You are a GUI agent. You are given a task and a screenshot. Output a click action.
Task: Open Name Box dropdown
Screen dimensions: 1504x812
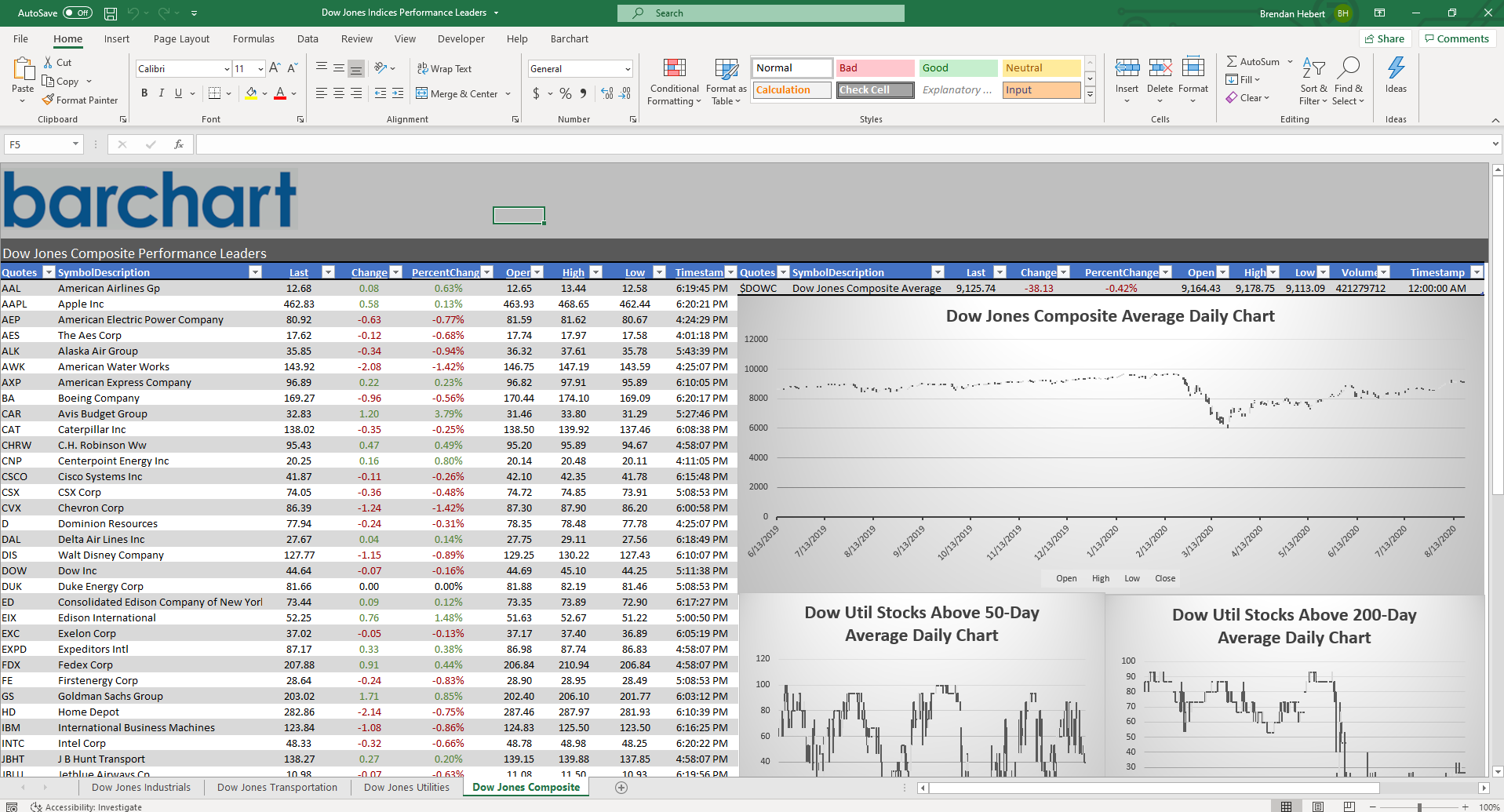point(75,144)
